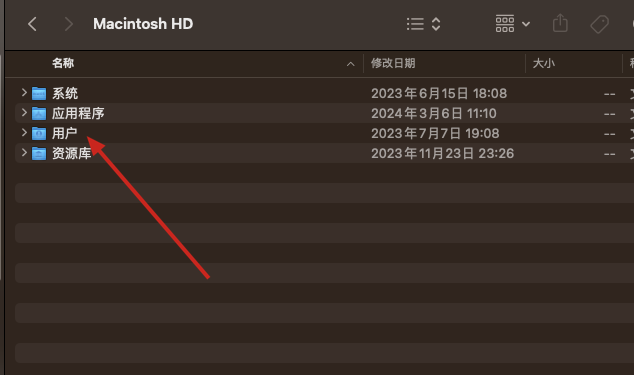Image resolution: width=634 pixels, height=375 pixels.
Task: Select the 资源库 folder icon
Action: pyautogui.click(x=39, y=153)
